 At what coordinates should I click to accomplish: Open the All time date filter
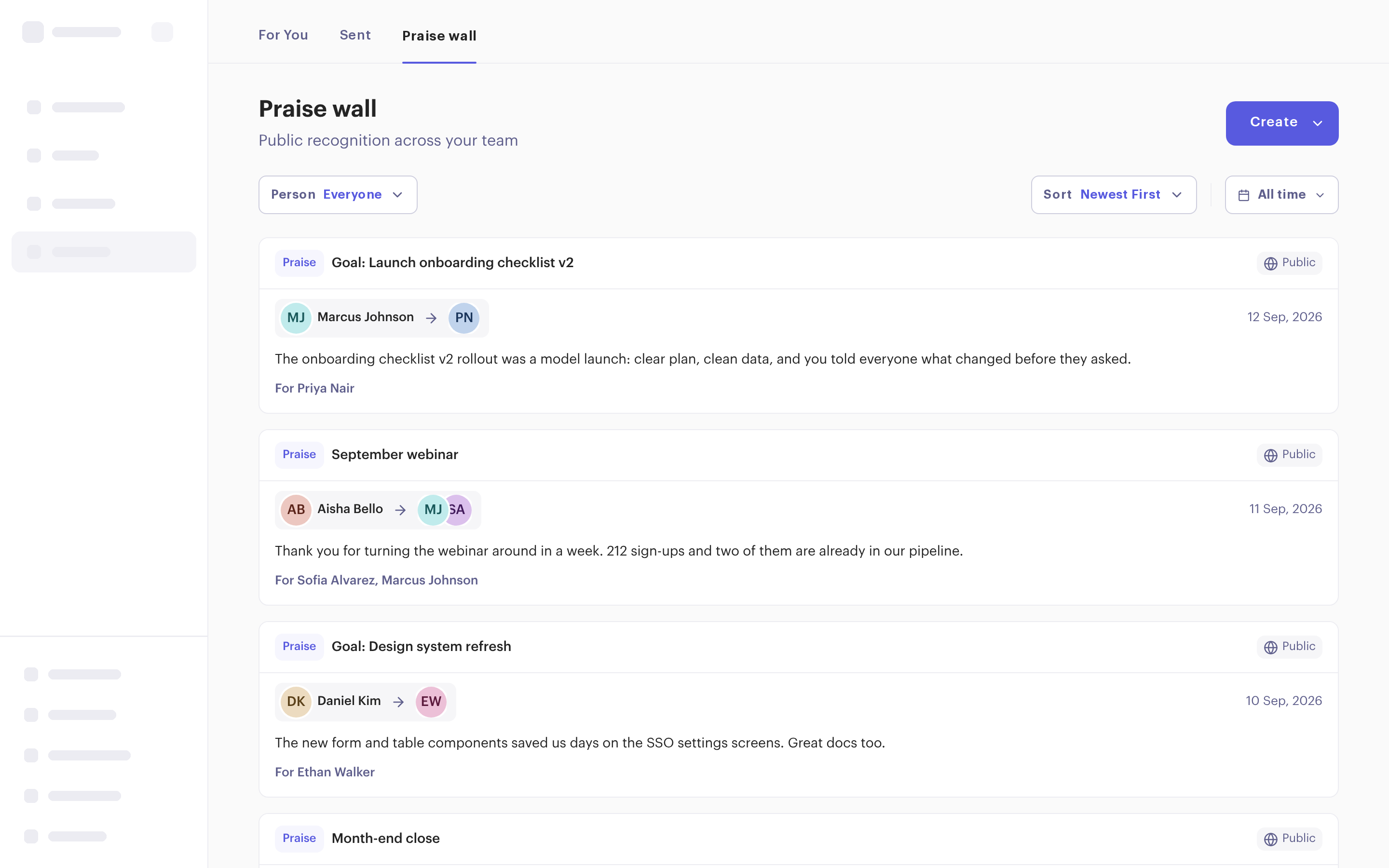tap(1281, 195)
